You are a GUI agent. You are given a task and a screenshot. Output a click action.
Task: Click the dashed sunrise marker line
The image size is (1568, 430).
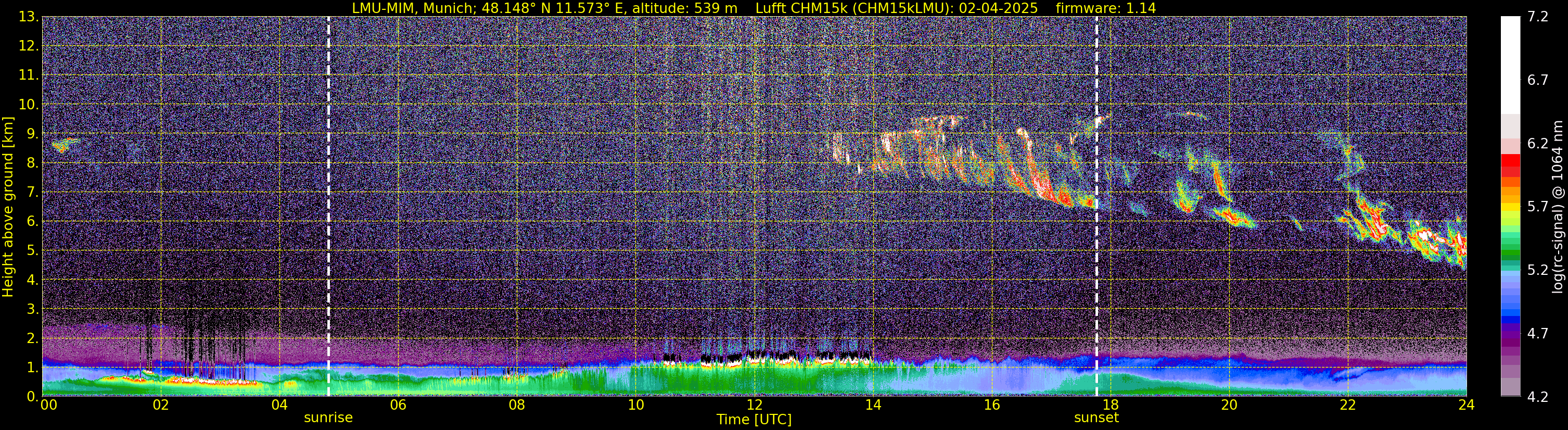329,206
